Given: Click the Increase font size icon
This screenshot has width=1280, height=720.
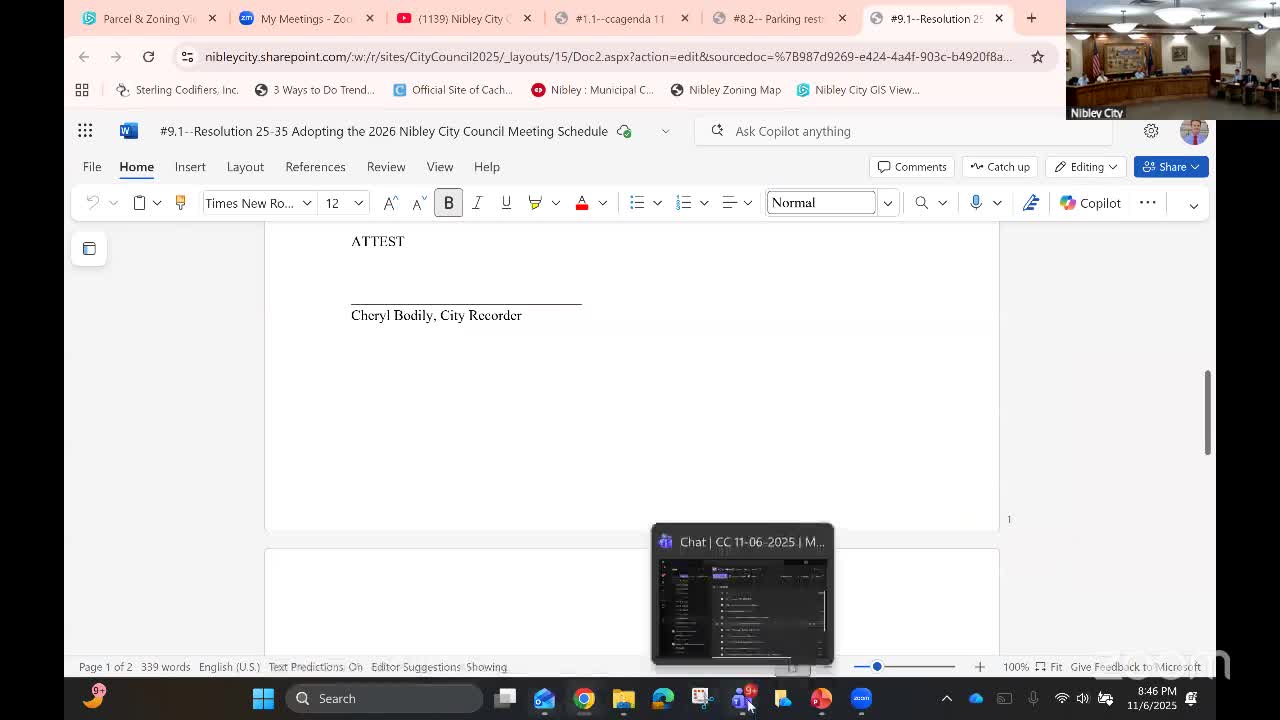Looking at the screenshot, I should (x=391, y=203).
